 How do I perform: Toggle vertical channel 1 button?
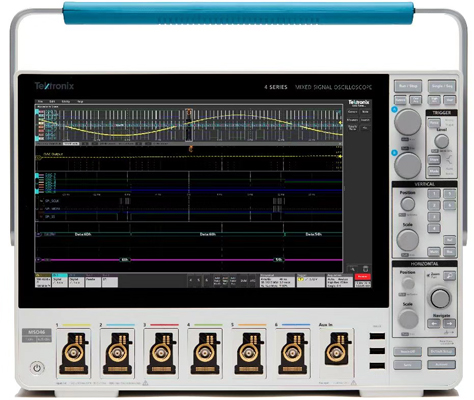434,194
